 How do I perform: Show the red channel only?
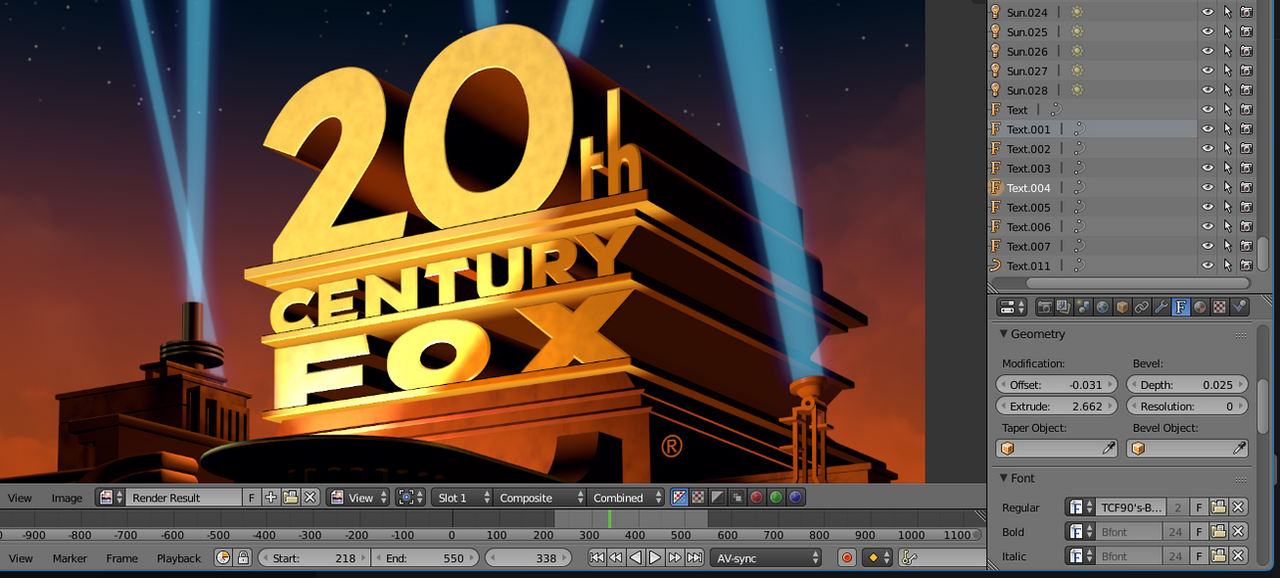tap(756, 497)
